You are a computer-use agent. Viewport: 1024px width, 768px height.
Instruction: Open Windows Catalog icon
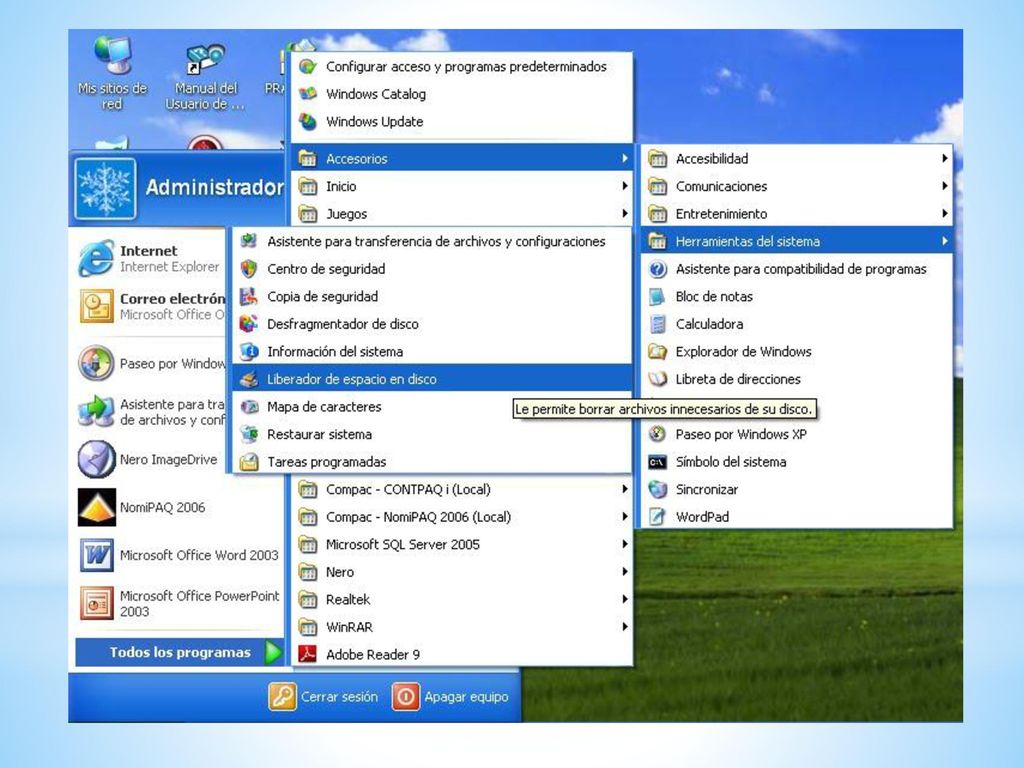[308, 94]
